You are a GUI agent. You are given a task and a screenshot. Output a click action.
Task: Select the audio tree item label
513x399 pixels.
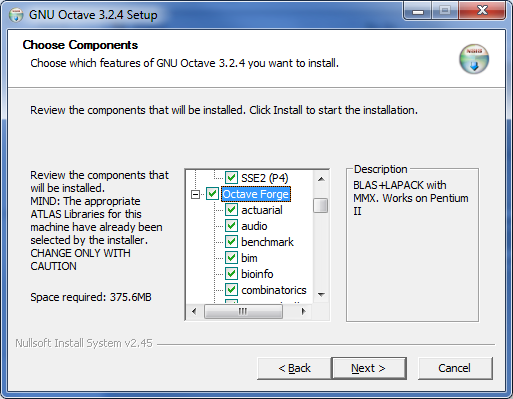(x=254, y=226)
